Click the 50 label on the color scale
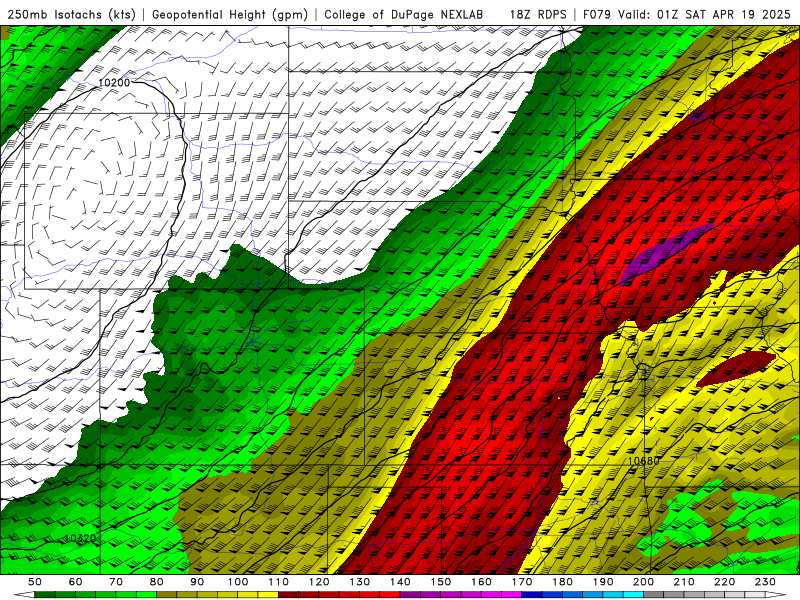 click(35, 582)
